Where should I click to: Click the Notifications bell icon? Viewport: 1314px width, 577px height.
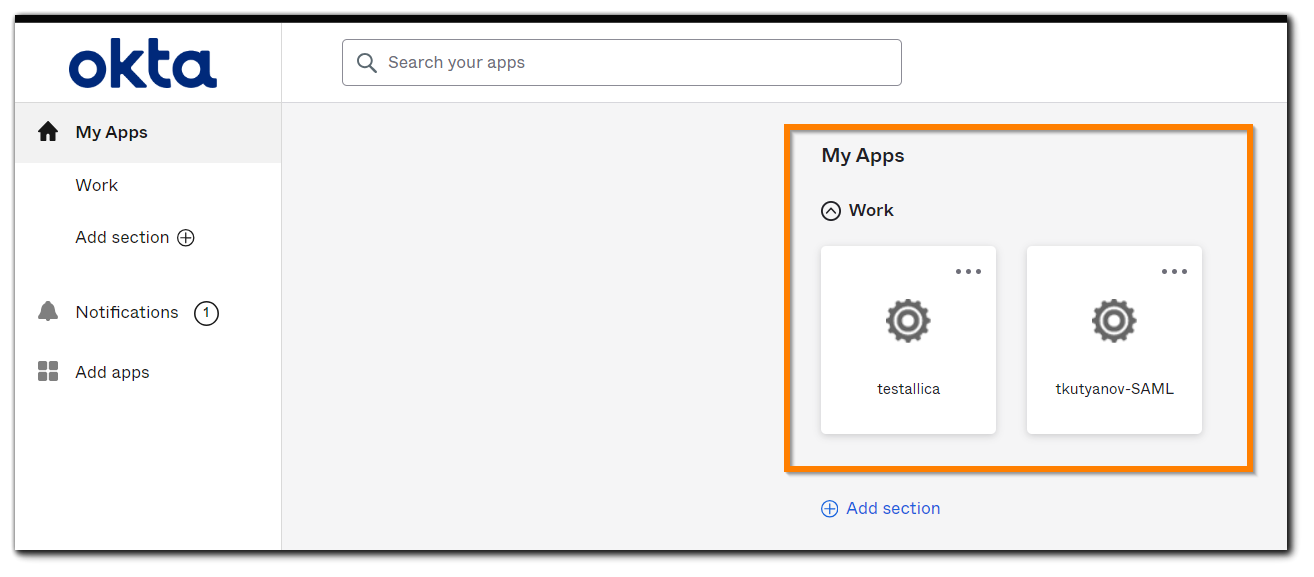click(48, 312)
